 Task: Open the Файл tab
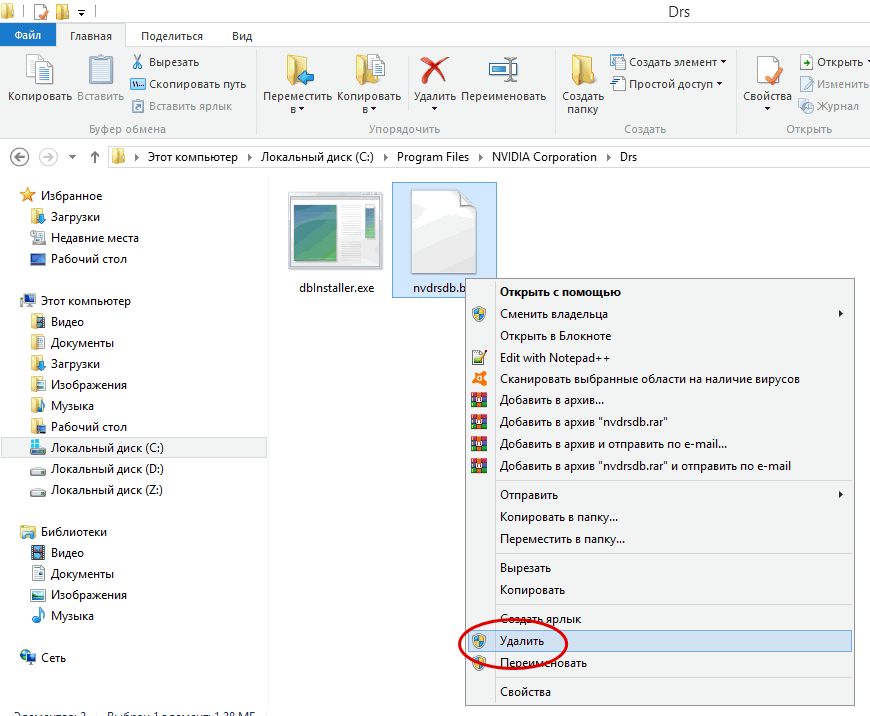coord(28,36)
